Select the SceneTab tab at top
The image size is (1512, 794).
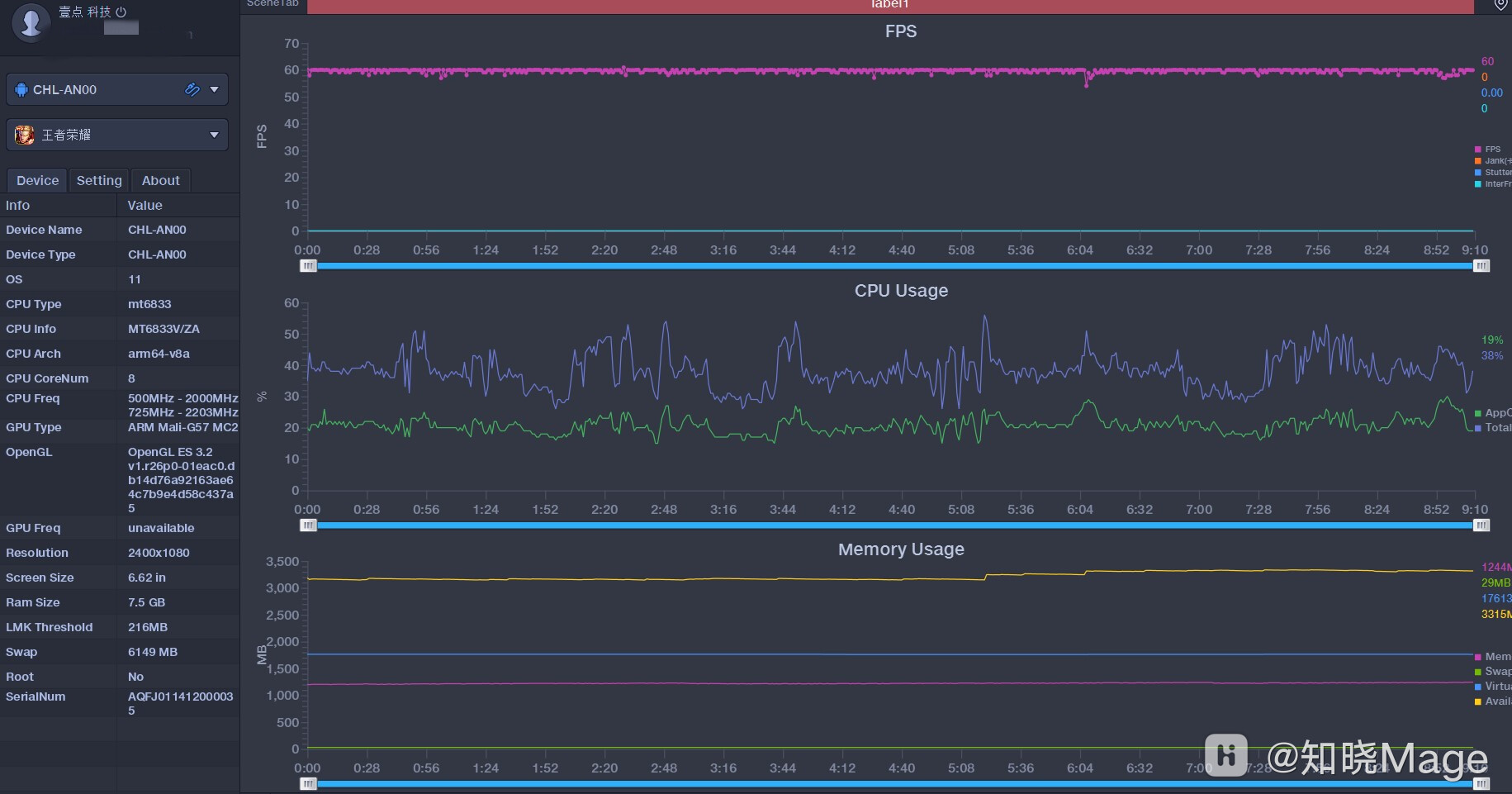(x=273, y=4)
